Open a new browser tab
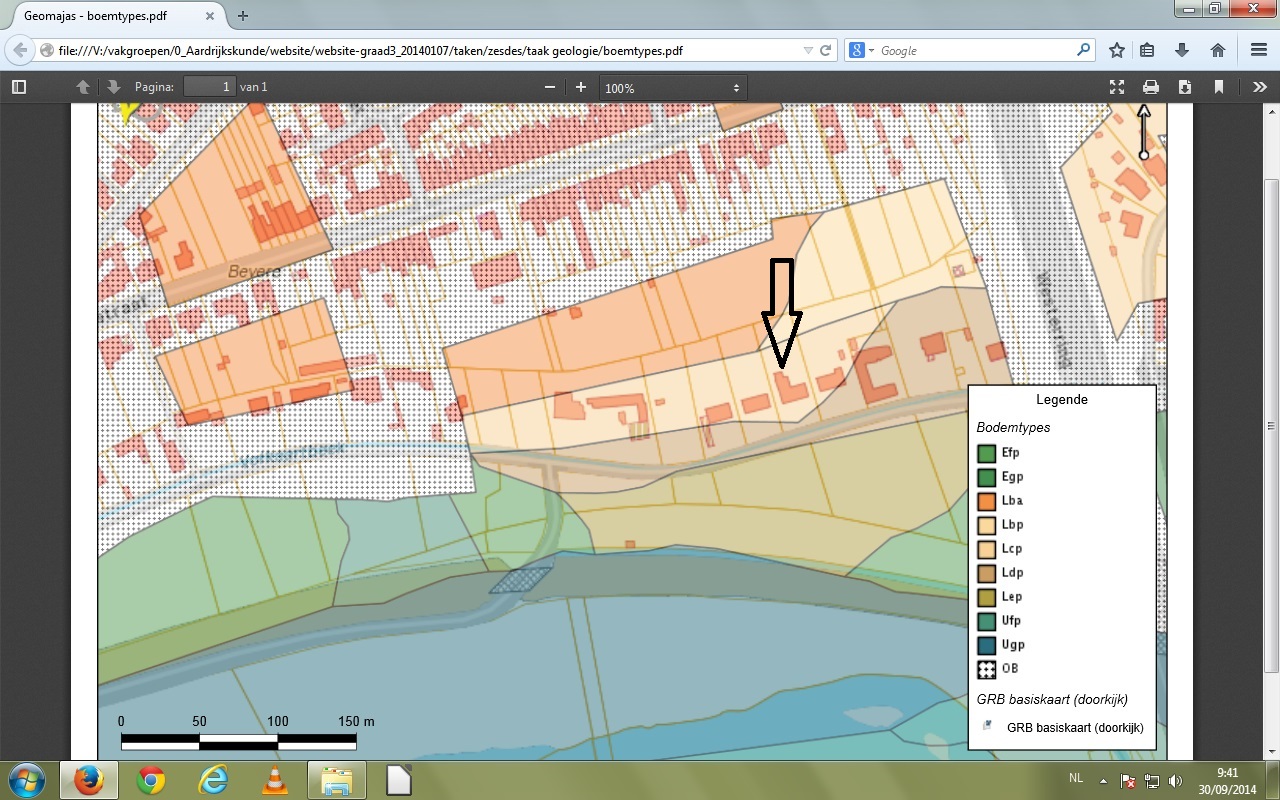This screenshot has width=1280, height=800. coord(243,16)
